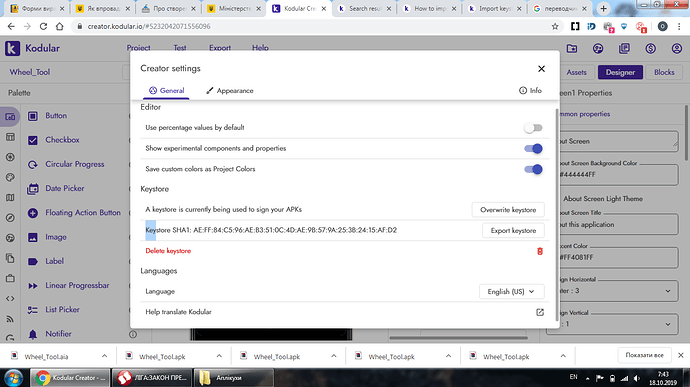This screenshot has height=387, width=690.
Task: Open the Export menu
Action: click(x=220, y=48)
